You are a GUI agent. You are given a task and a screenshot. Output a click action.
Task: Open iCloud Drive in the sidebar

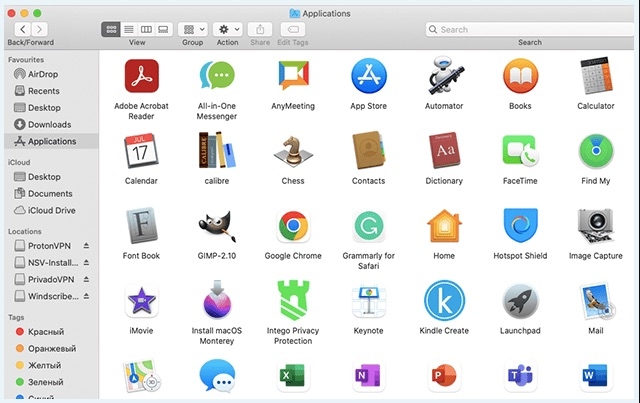[x=51, y=210]
